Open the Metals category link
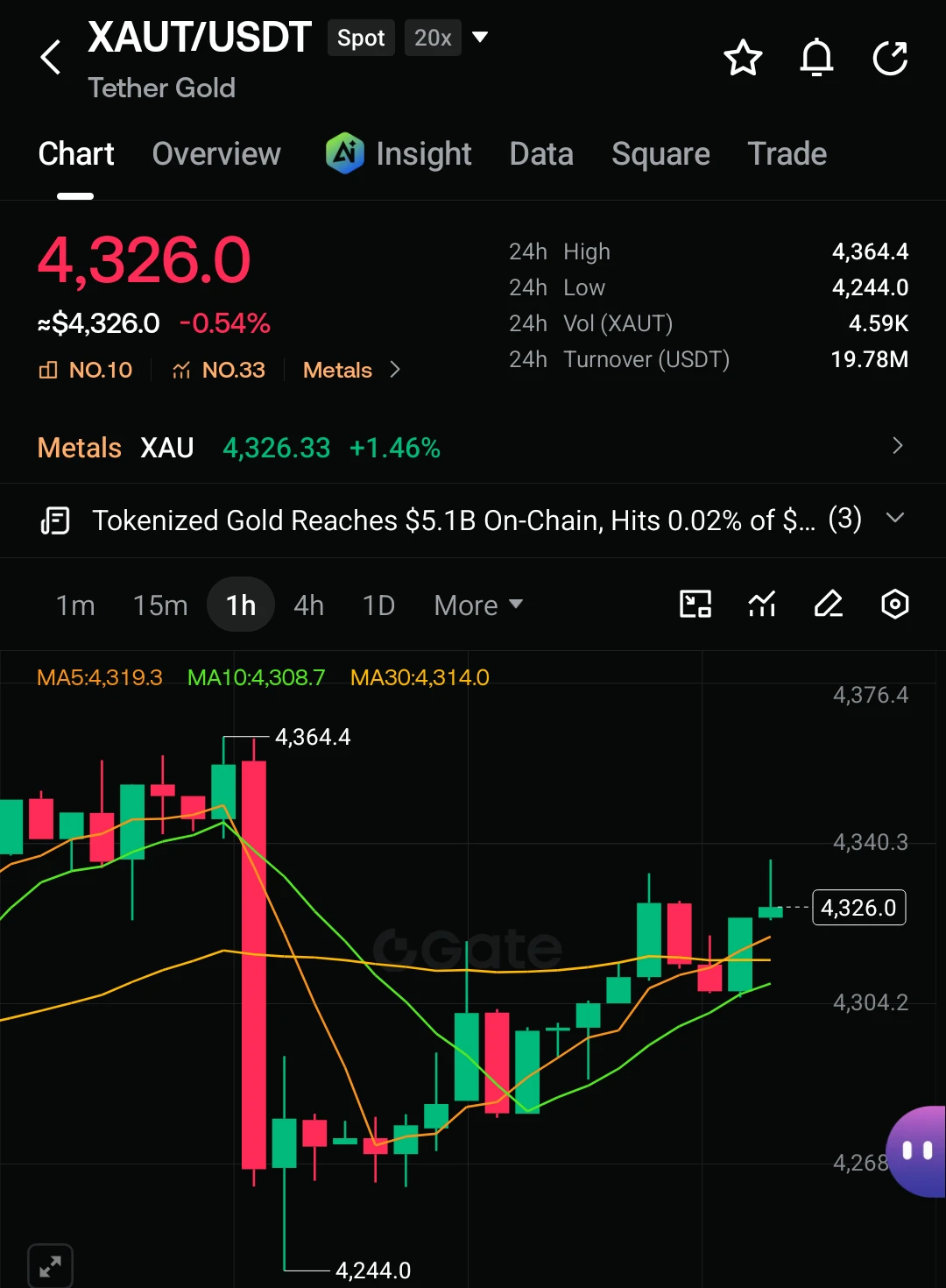946x1288 pixels. 337,370
